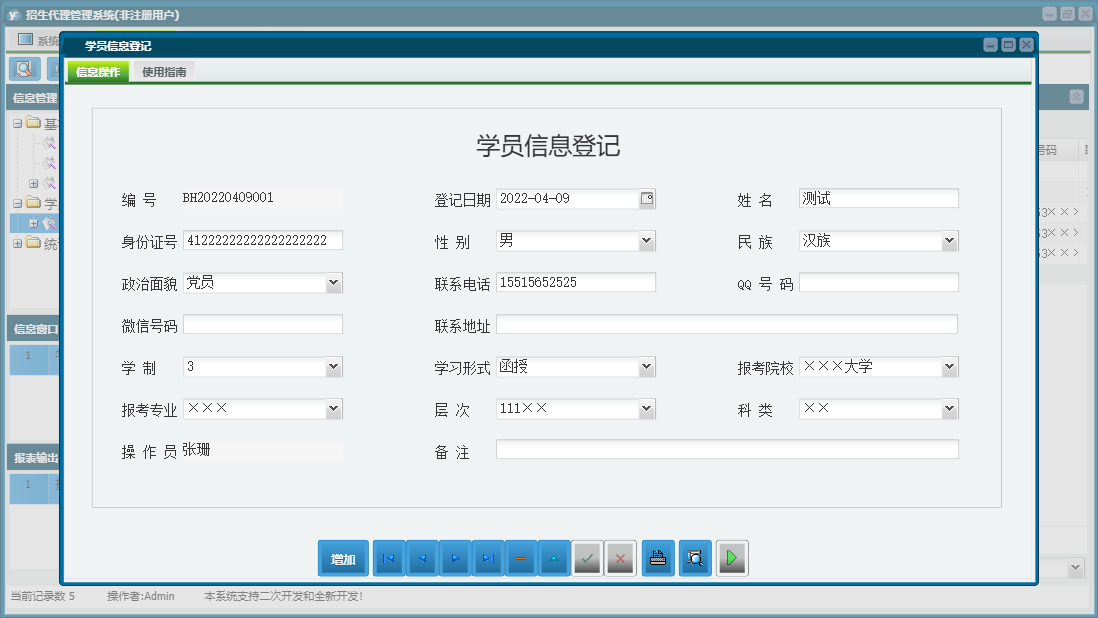Switch to the 使用指南 tab

[x=165, y=71]
